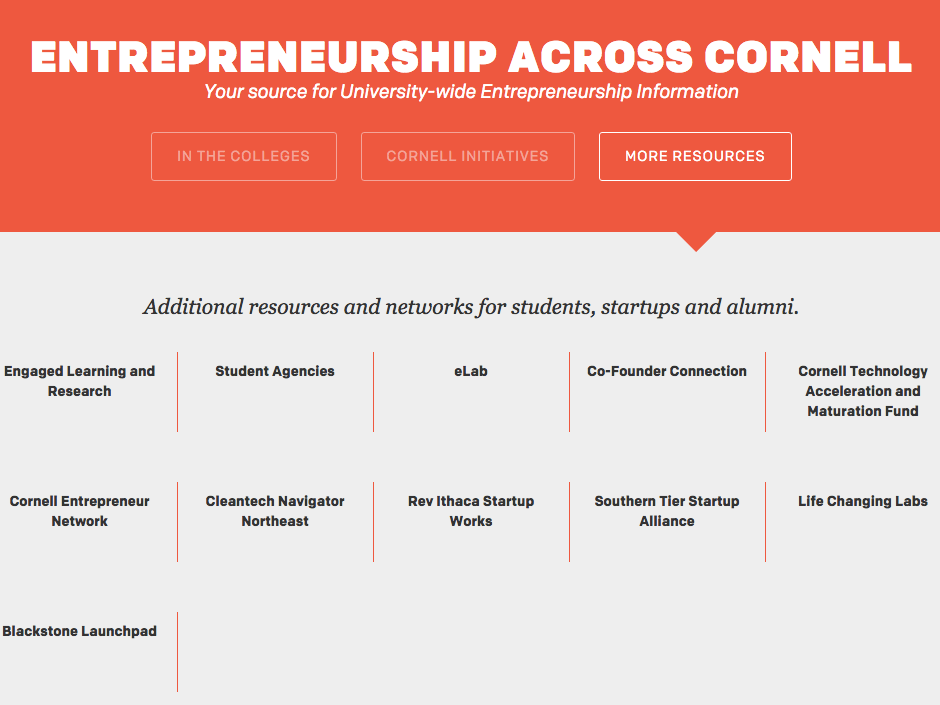The height and width of the screenshot is (705, 940).
Task: Open Engaged Learning and Research link
Action: coord(80,381)
